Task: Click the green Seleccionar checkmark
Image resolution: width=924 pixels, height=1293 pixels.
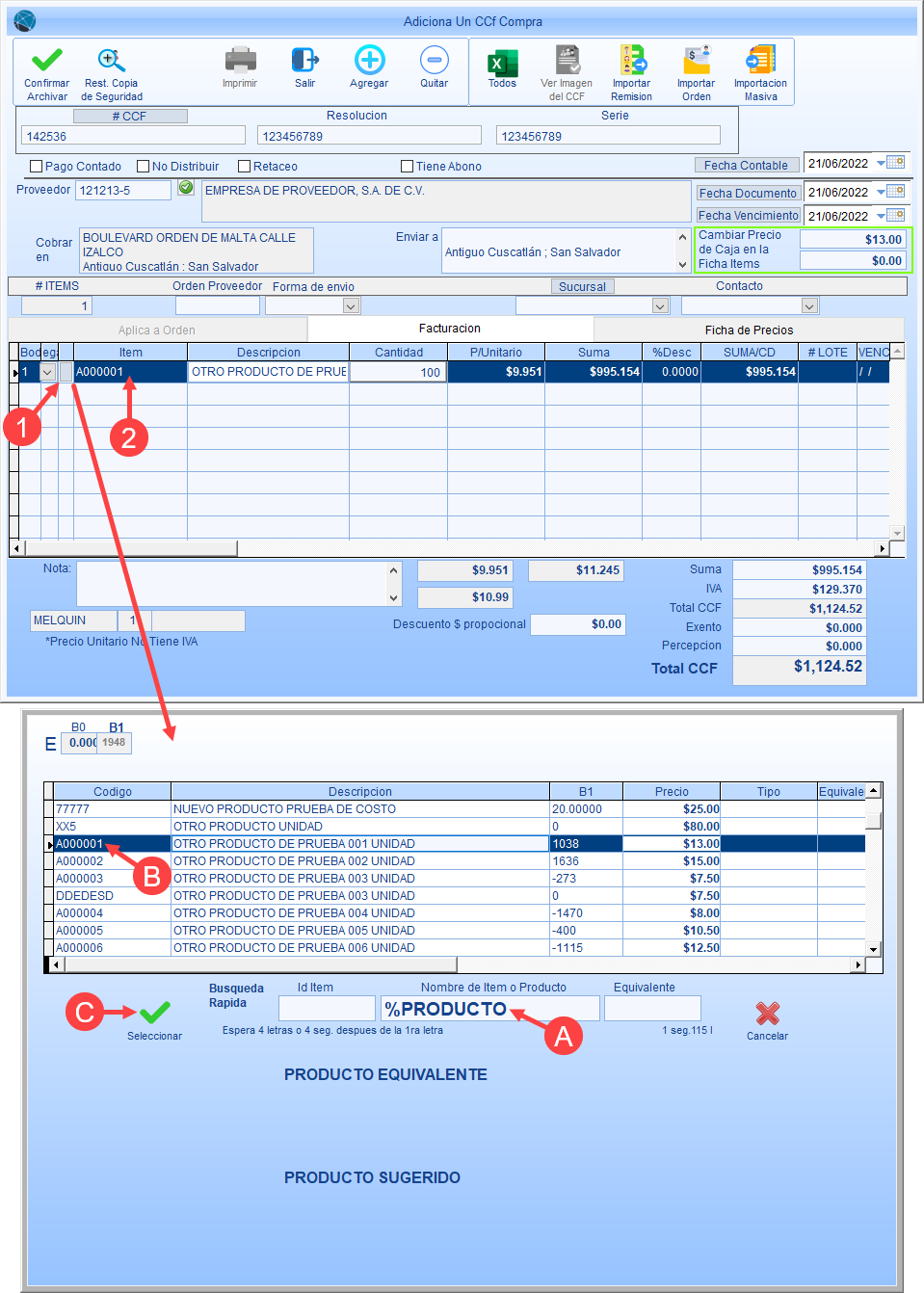Action: 154,1012
